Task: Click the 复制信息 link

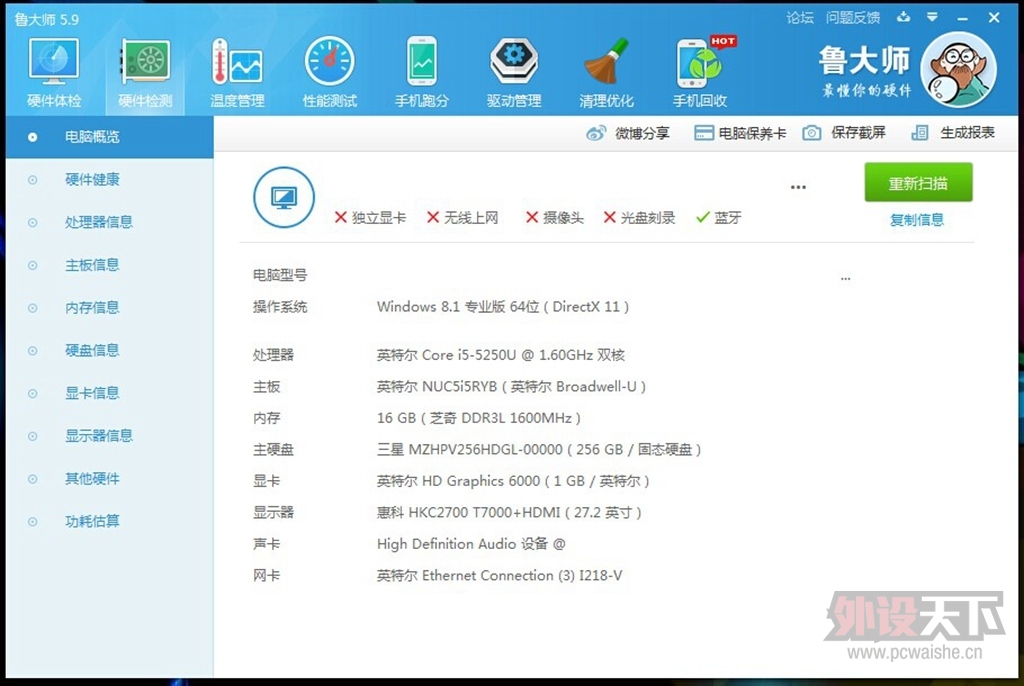Action: point(917,220)
